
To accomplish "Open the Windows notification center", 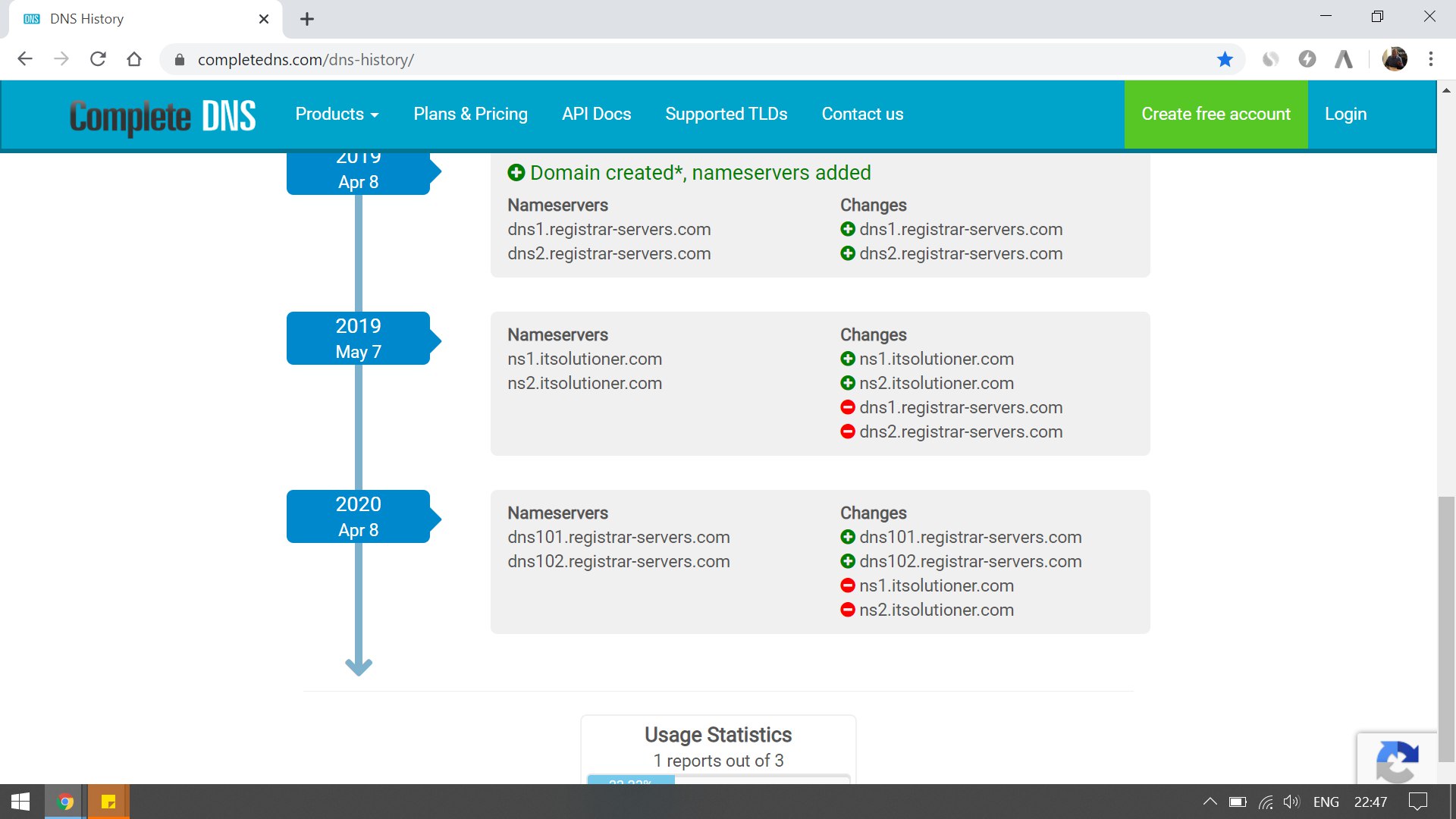I will click(1417, 802).
